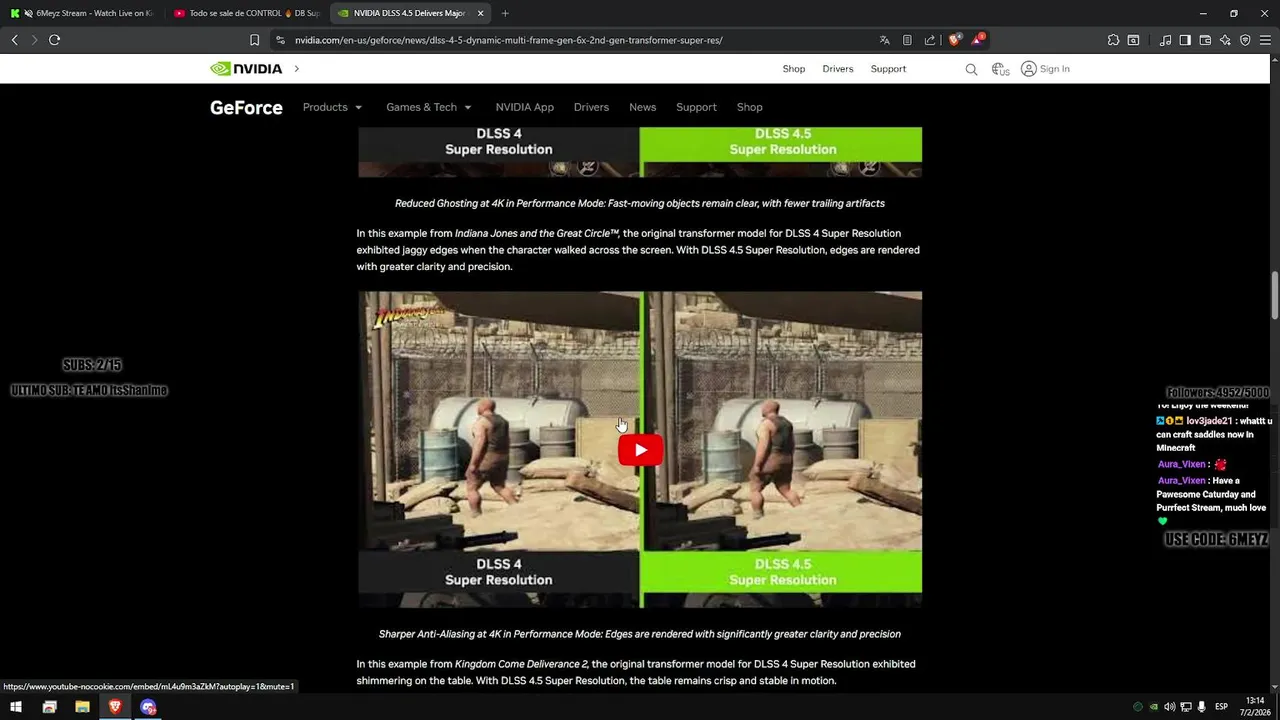Open Drivers in GeForce nav bar

[591, 107]
